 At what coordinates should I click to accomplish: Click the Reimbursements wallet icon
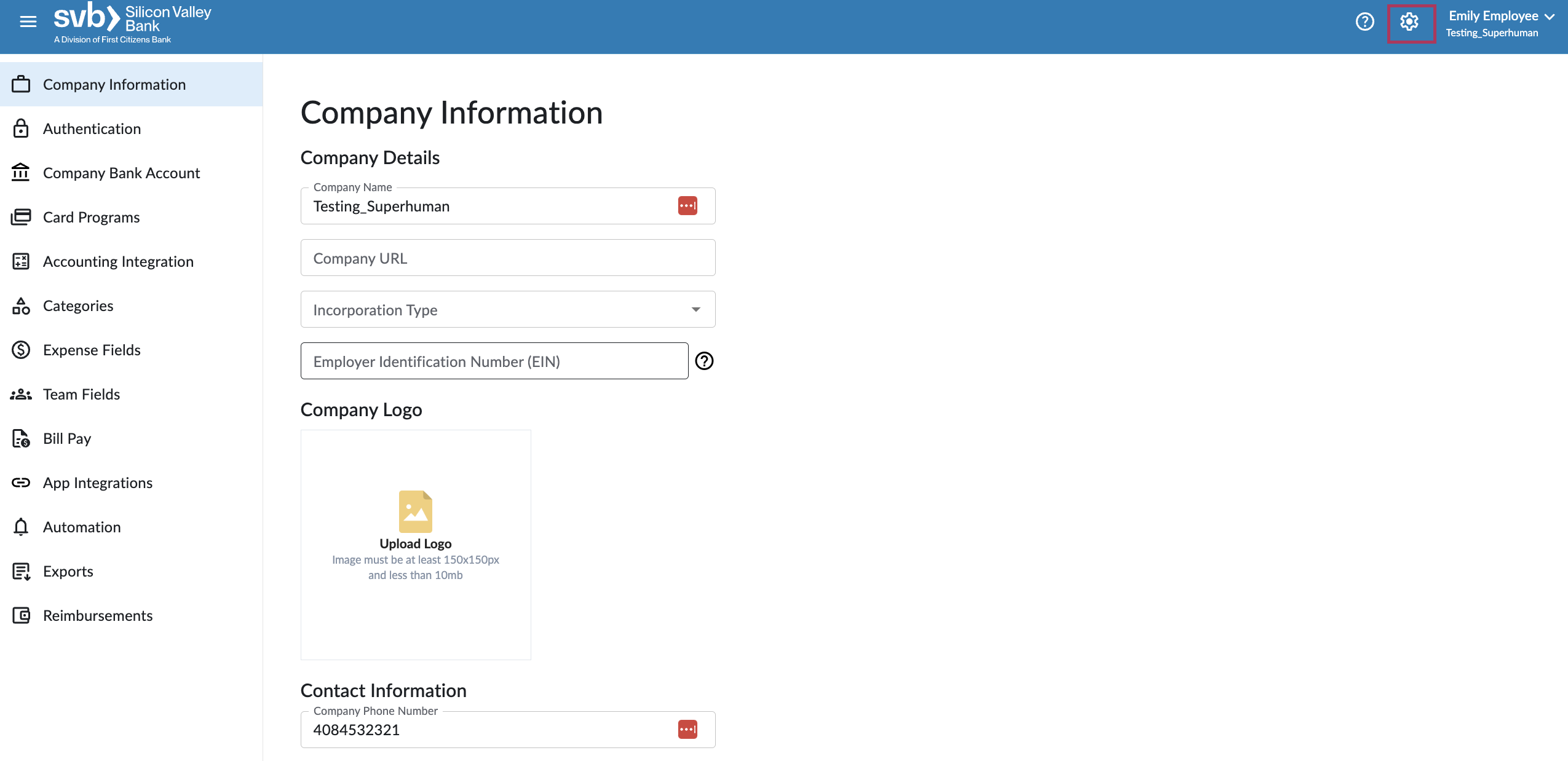(21, 615)
